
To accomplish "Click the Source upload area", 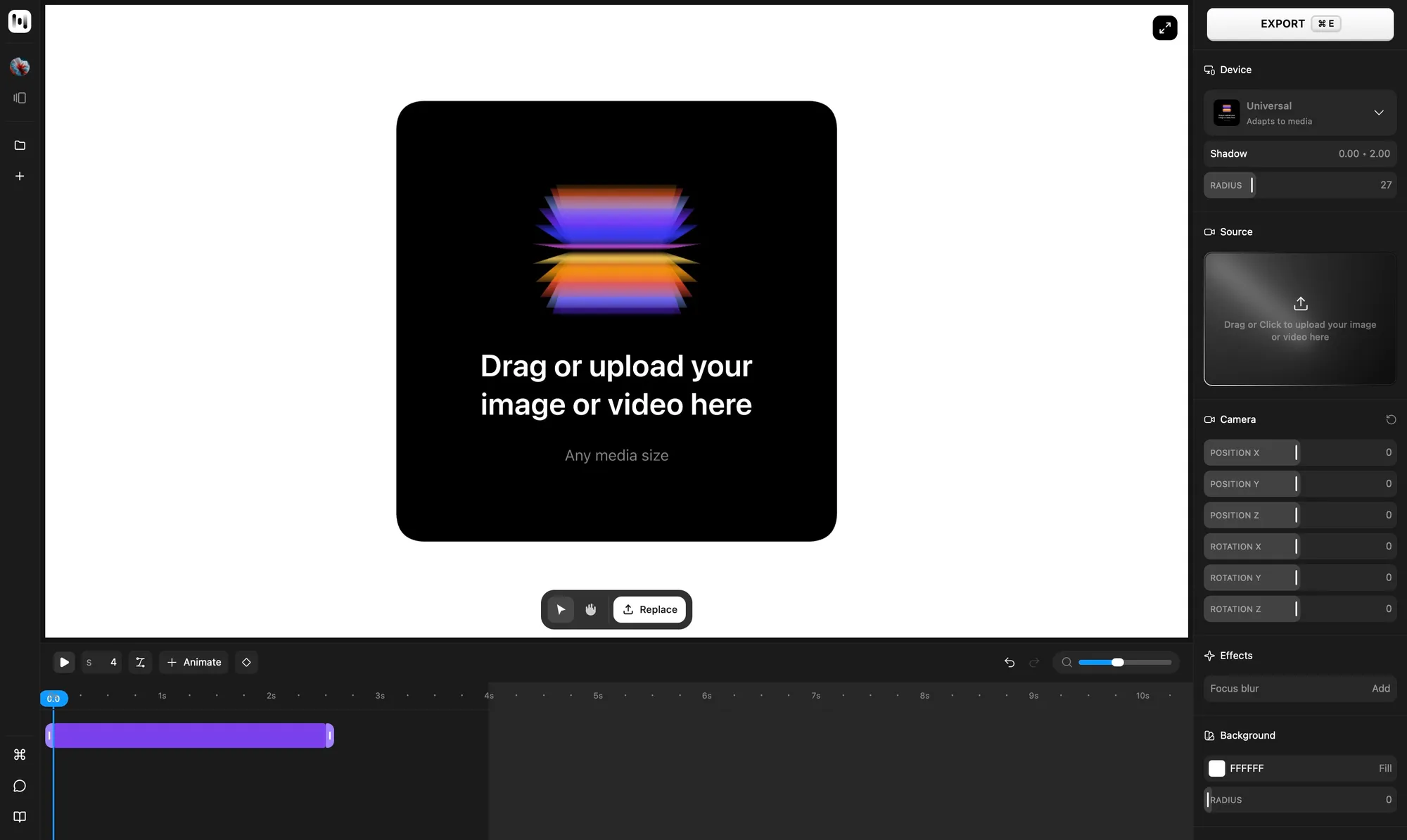I will coord(1300,319).
